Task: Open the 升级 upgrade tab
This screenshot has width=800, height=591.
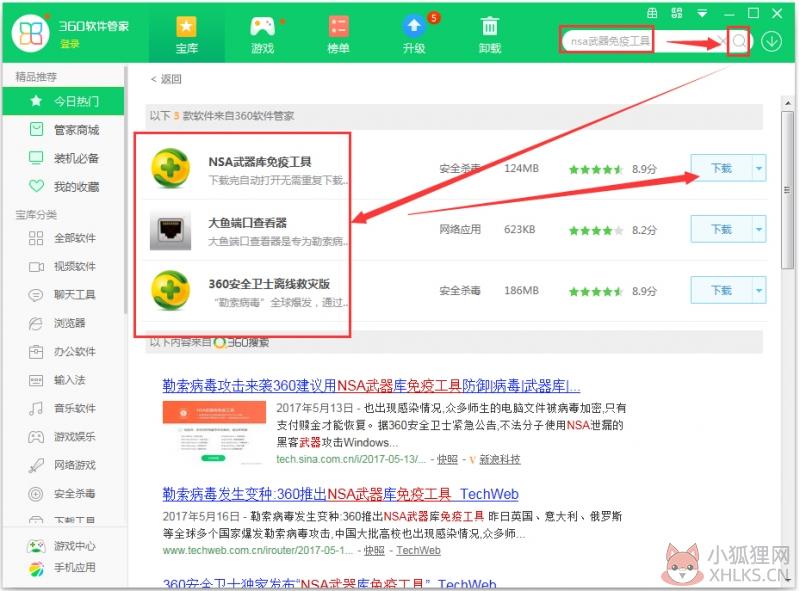Action: click(x=414, y=35)
